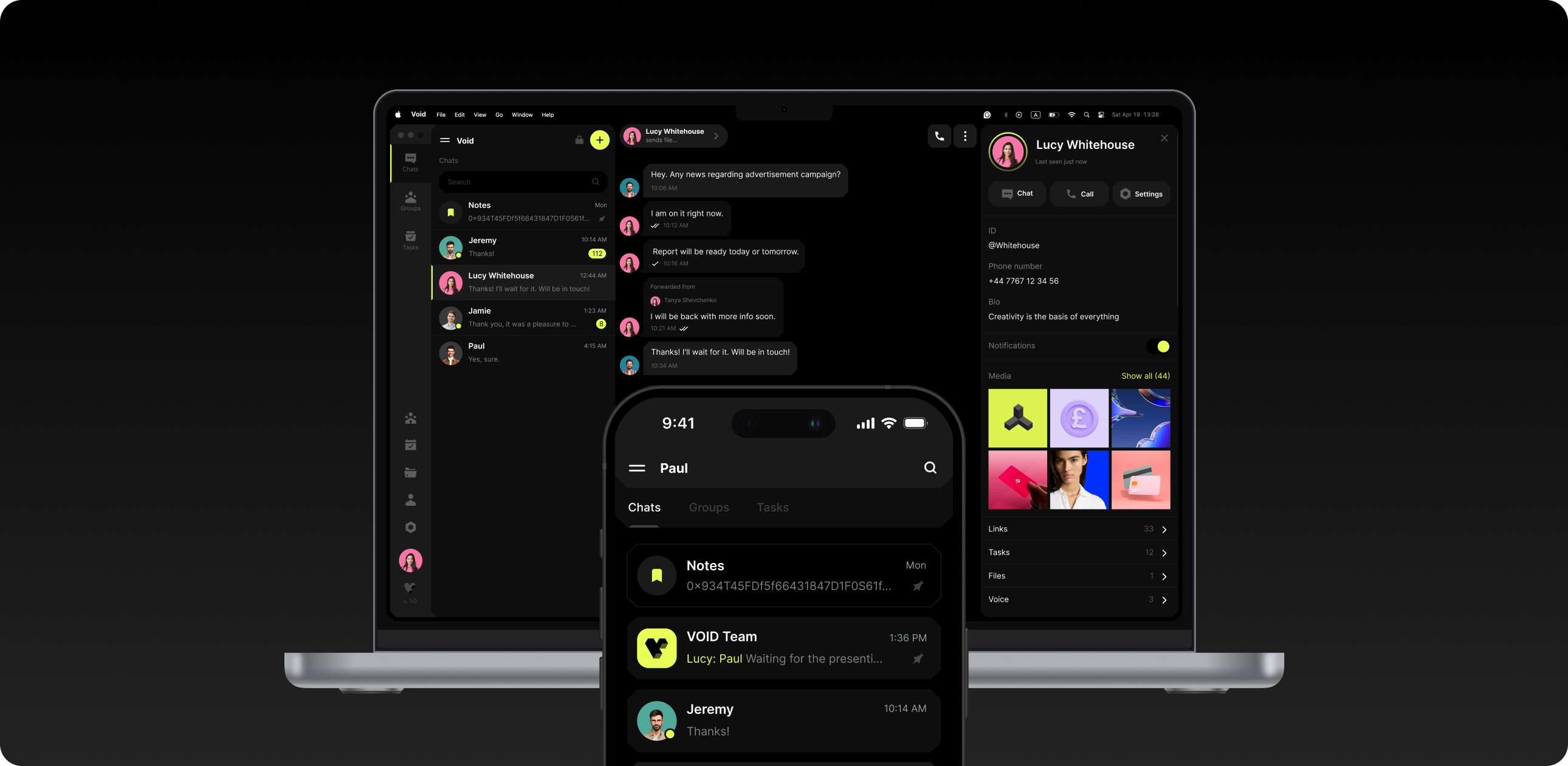Close the Lucy Whitehouse profile panel
This screenshot has width=1568, height=766.
tap(1164, 138)
